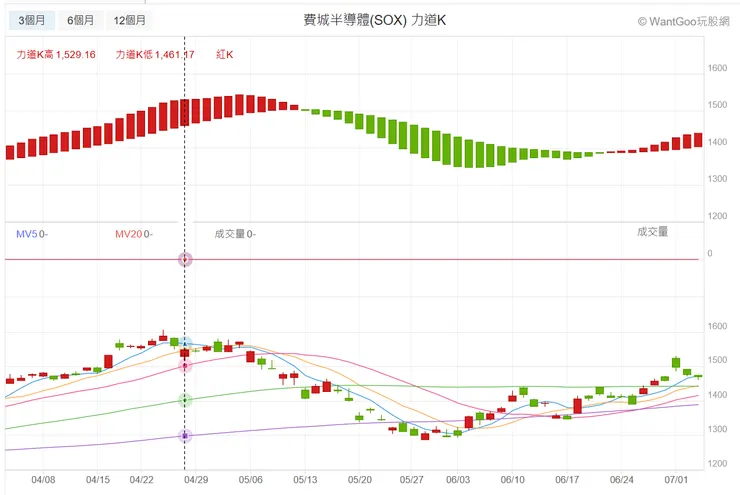This screenshot has width=740, height=495.
Task: Click the 06/03 date axis label
Action: pos(458,480)
